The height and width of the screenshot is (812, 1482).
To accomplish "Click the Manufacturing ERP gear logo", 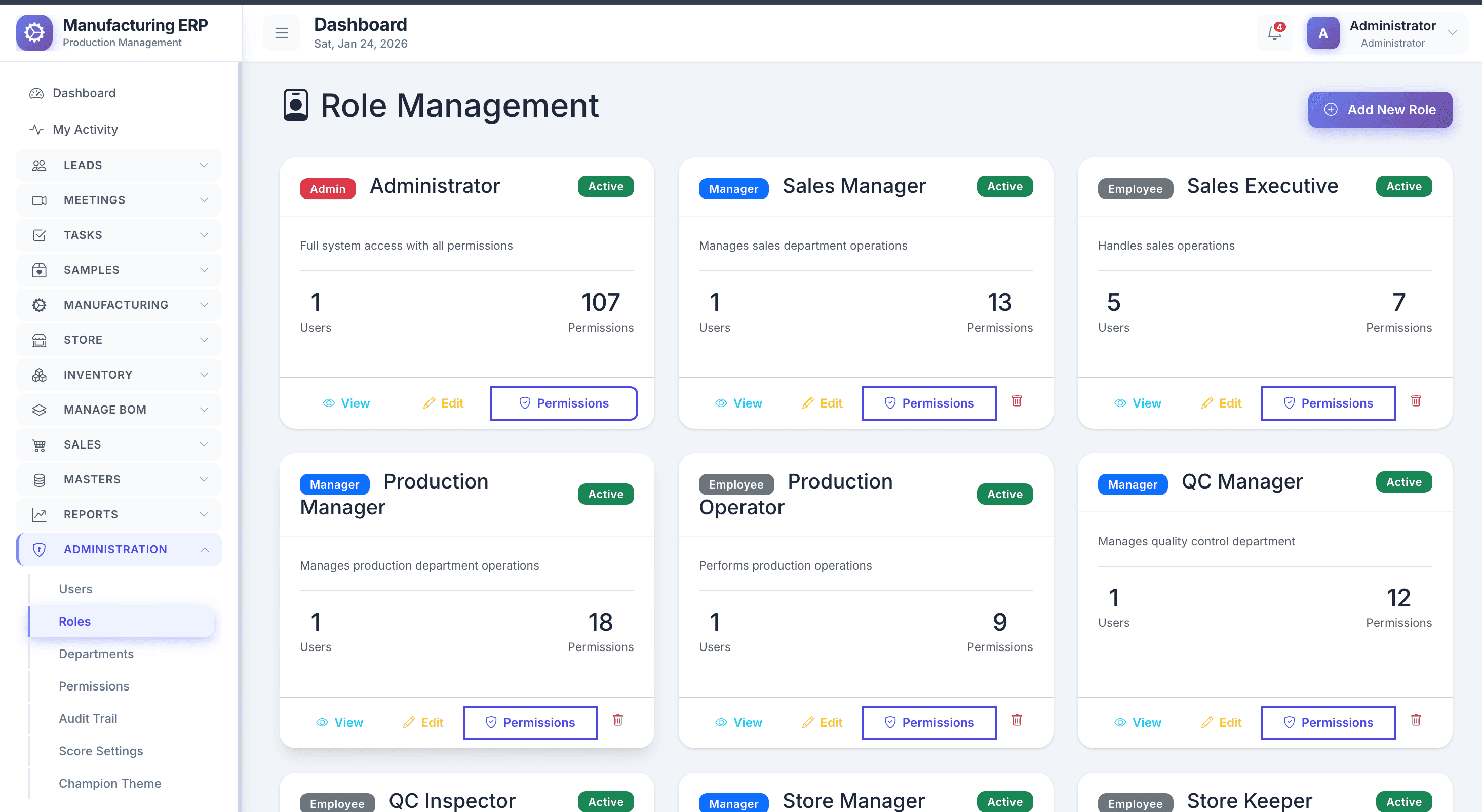I will point(34,33).
